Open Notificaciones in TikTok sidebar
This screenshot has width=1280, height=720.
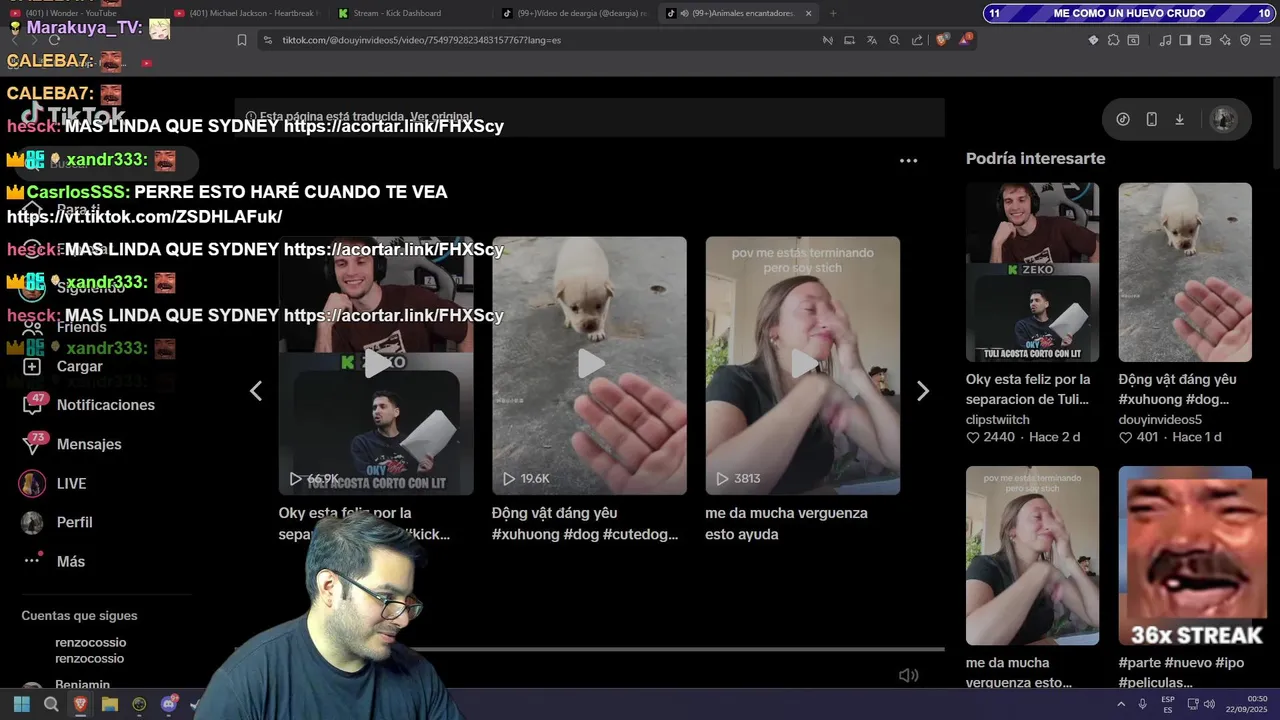click(x=105, y=405)
